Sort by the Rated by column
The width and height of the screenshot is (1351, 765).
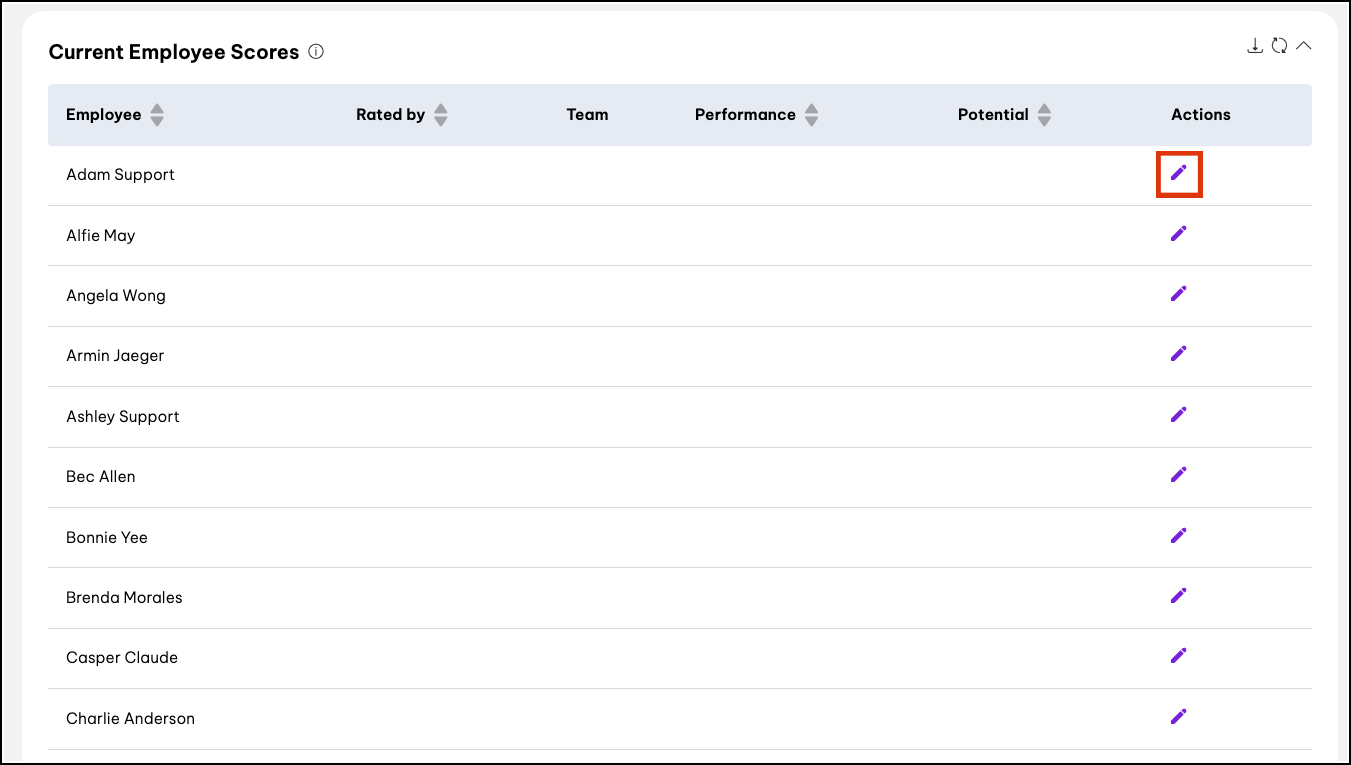(440, 115)
